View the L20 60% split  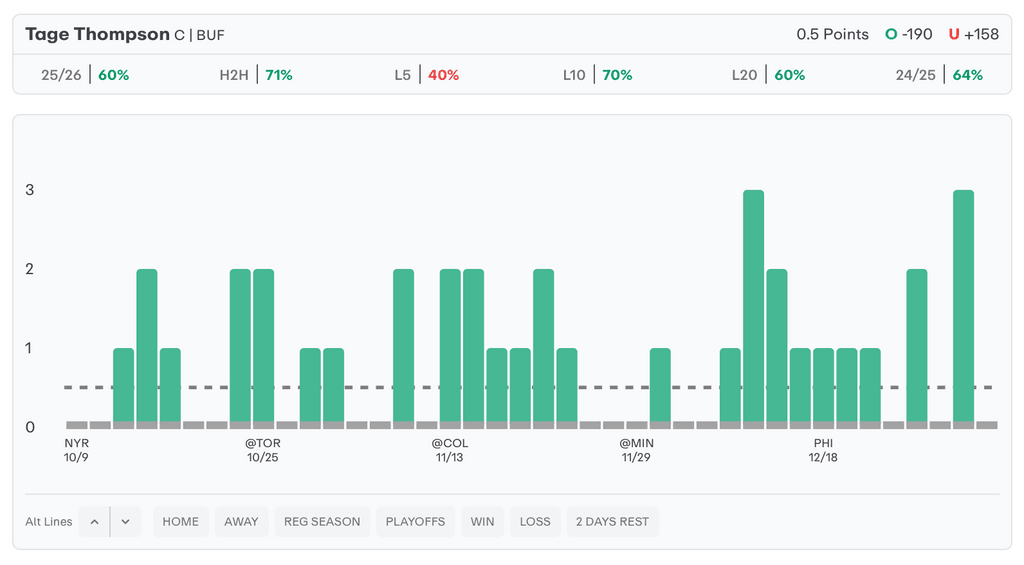click(768, 75)
